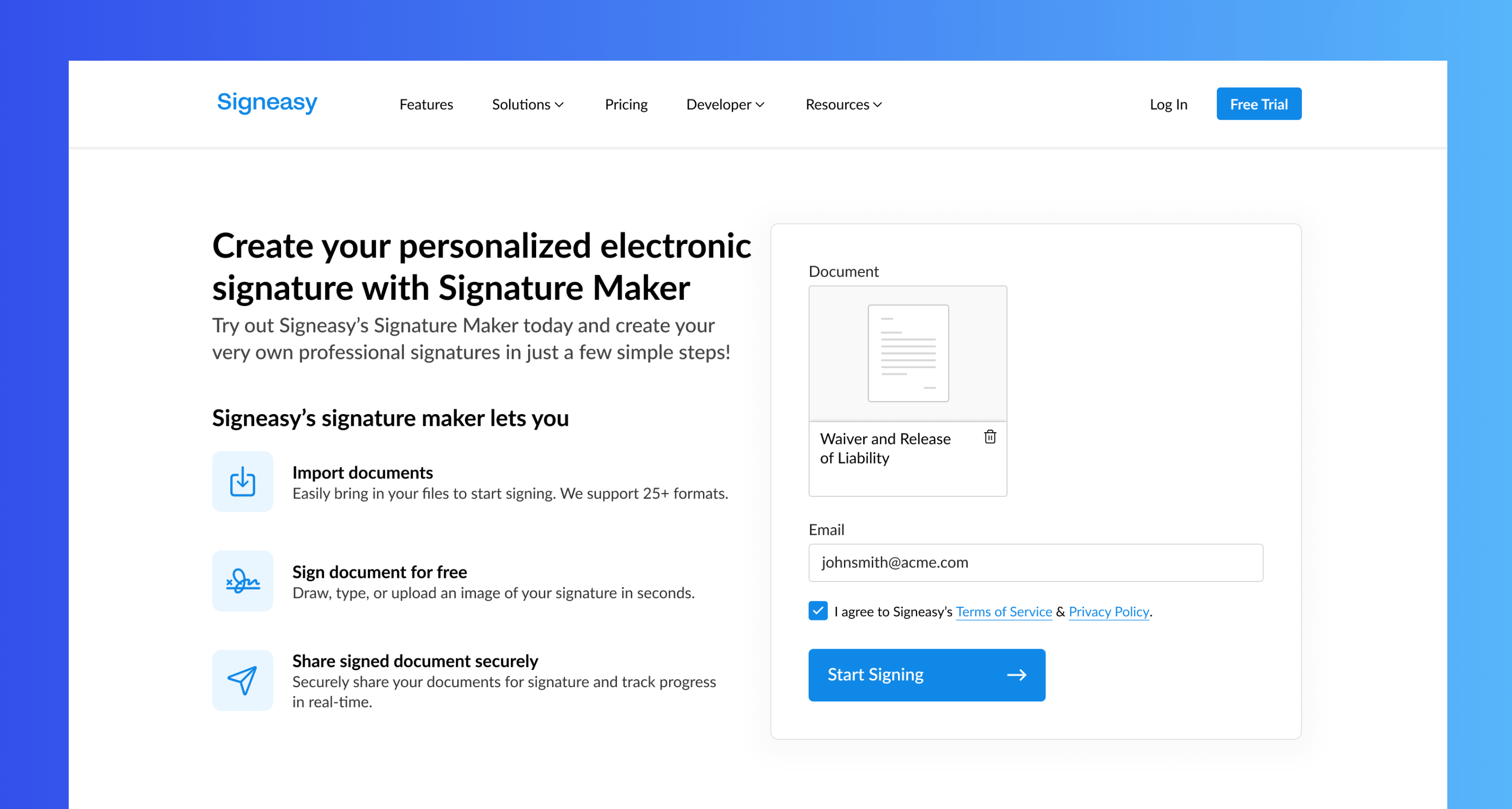
Task: Click the paper plane share icon
Action: tap(243, 680)
